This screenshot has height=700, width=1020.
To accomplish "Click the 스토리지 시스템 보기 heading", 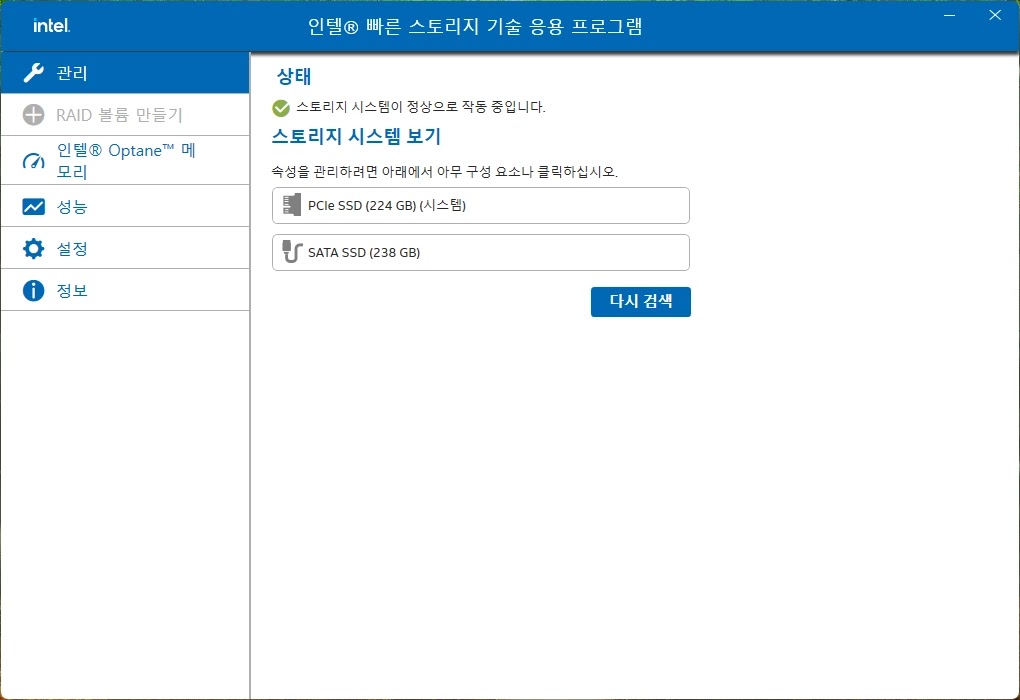I will (356, 137).
